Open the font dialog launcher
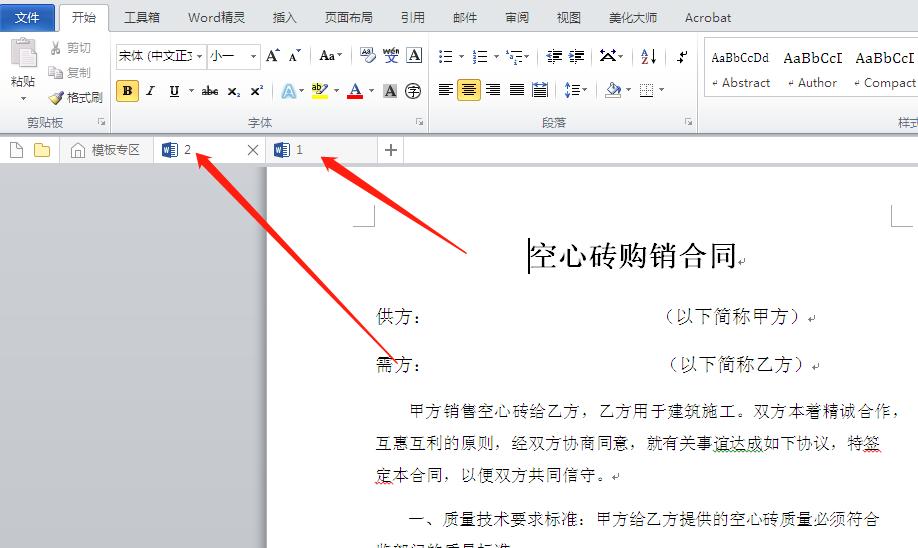The width and height of the screenshot is (918, 548). [x=419, y=122]
